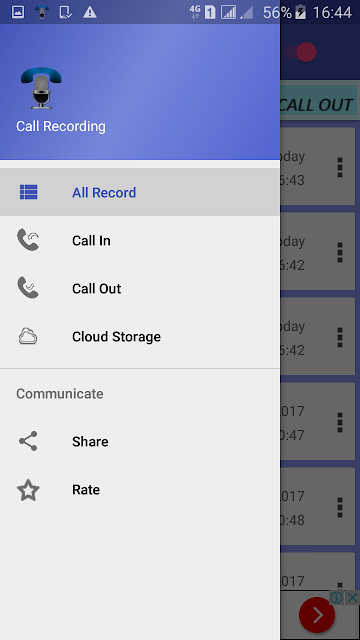Open the Cloud Storage menu entry
This screenshot has height=640, width=360.
pyautogui.click(x=140, y=337)
